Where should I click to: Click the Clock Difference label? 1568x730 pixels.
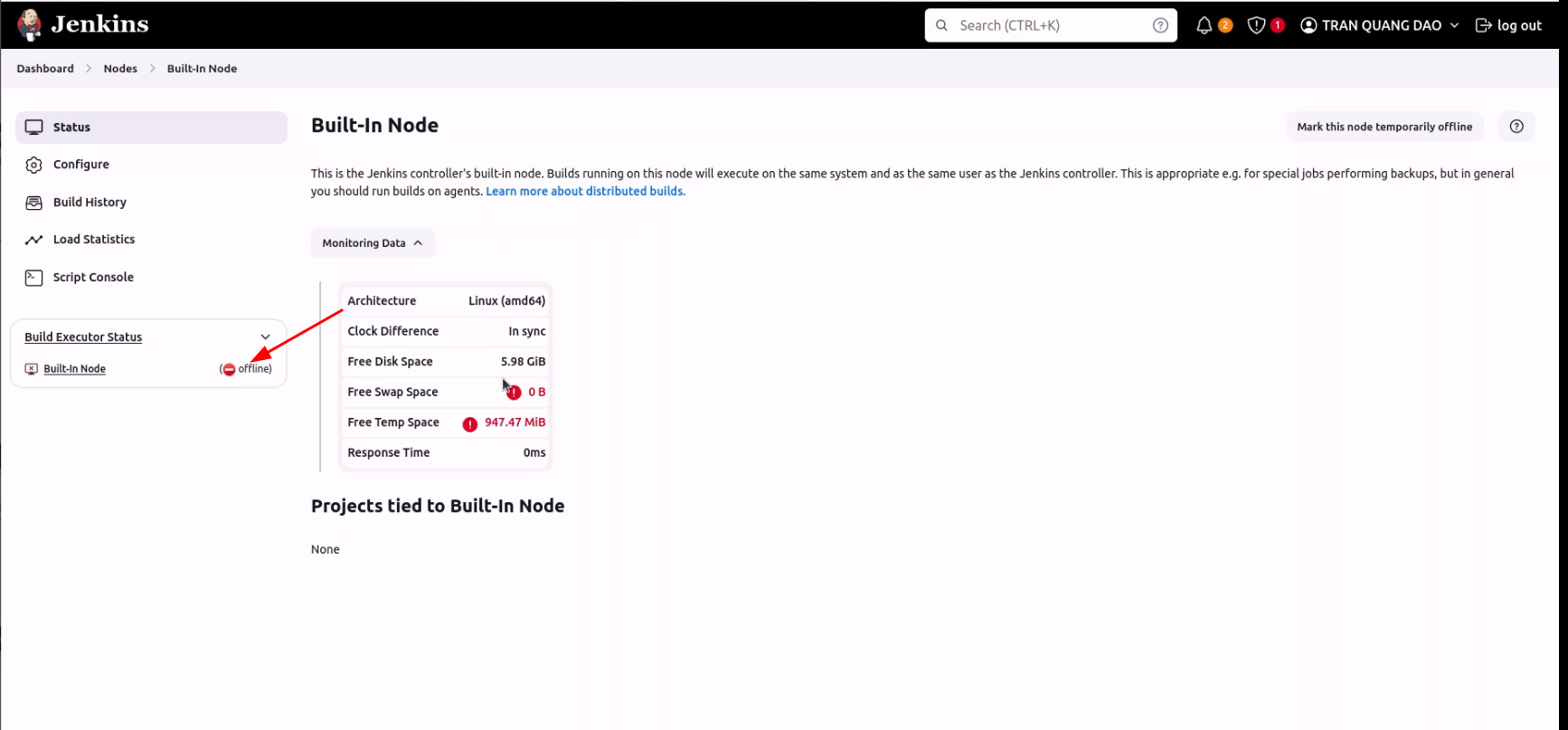pos(392,332)
